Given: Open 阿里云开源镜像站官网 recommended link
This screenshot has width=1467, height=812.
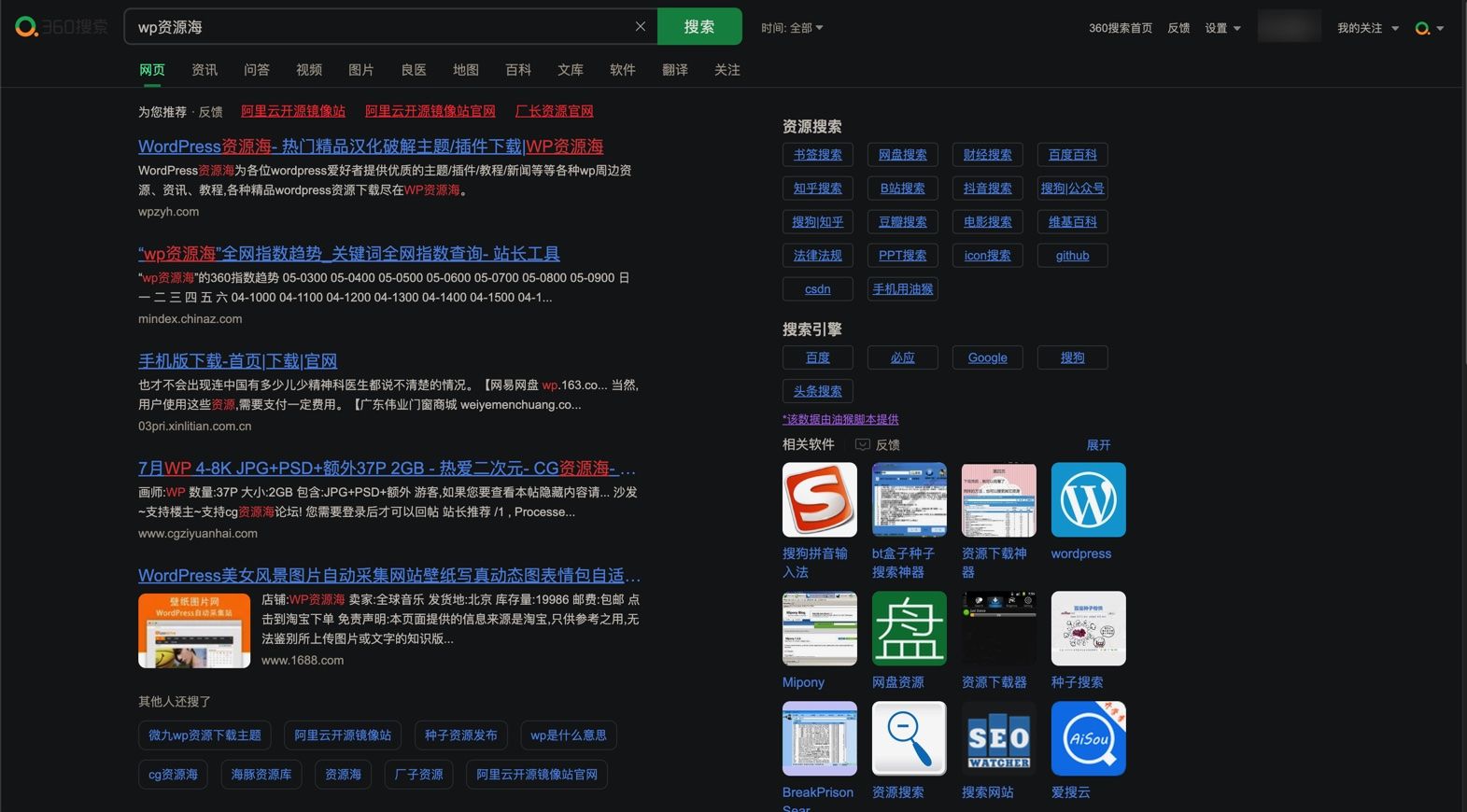Looking at the screenshot, I should [430, 111].
